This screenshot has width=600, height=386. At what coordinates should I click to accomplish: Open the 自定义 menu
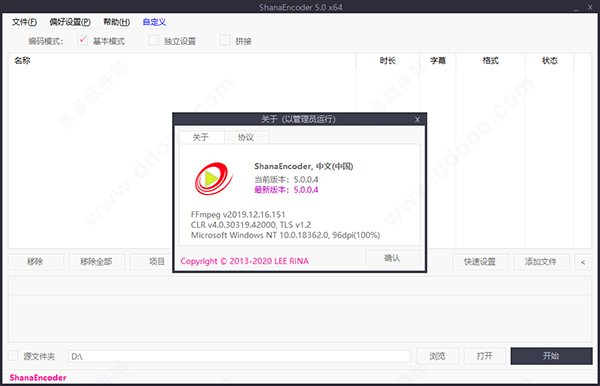click(x=154, y=22)
